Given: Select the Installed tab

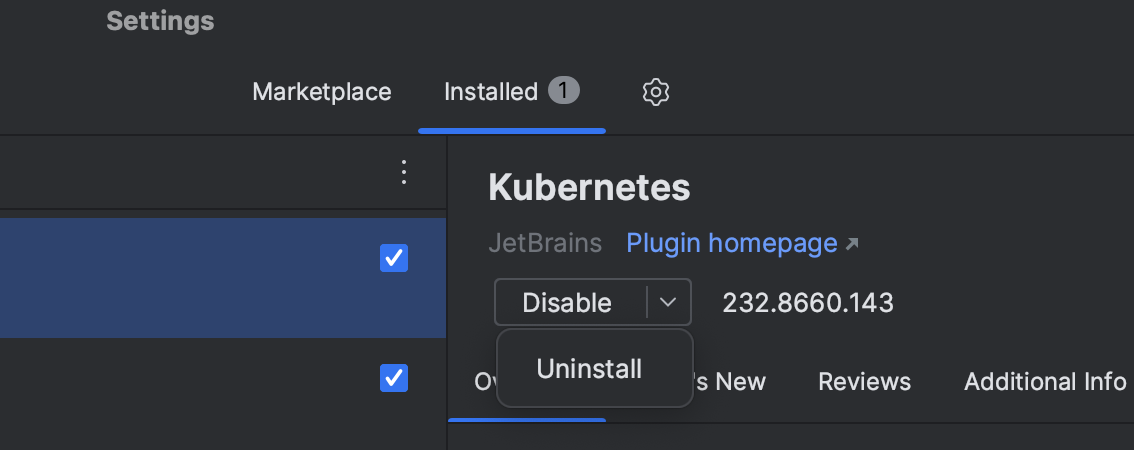Looking at the screenshot, I should tap(491, 92).
